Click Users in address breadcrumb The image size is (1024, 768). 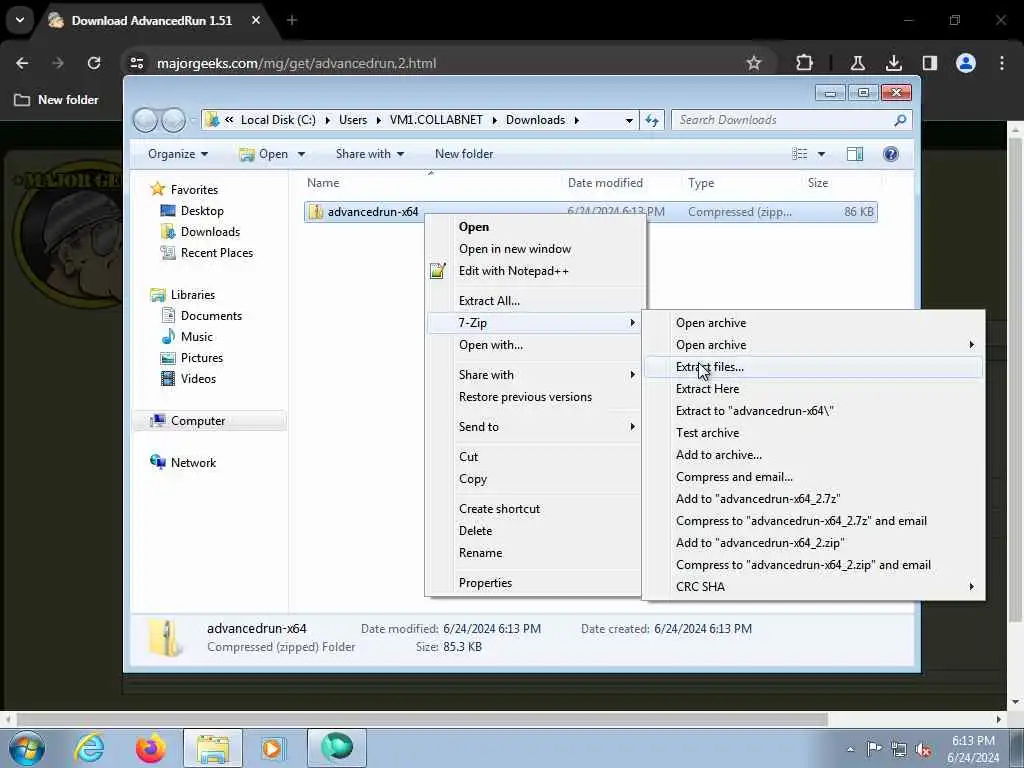pos(353,120)
